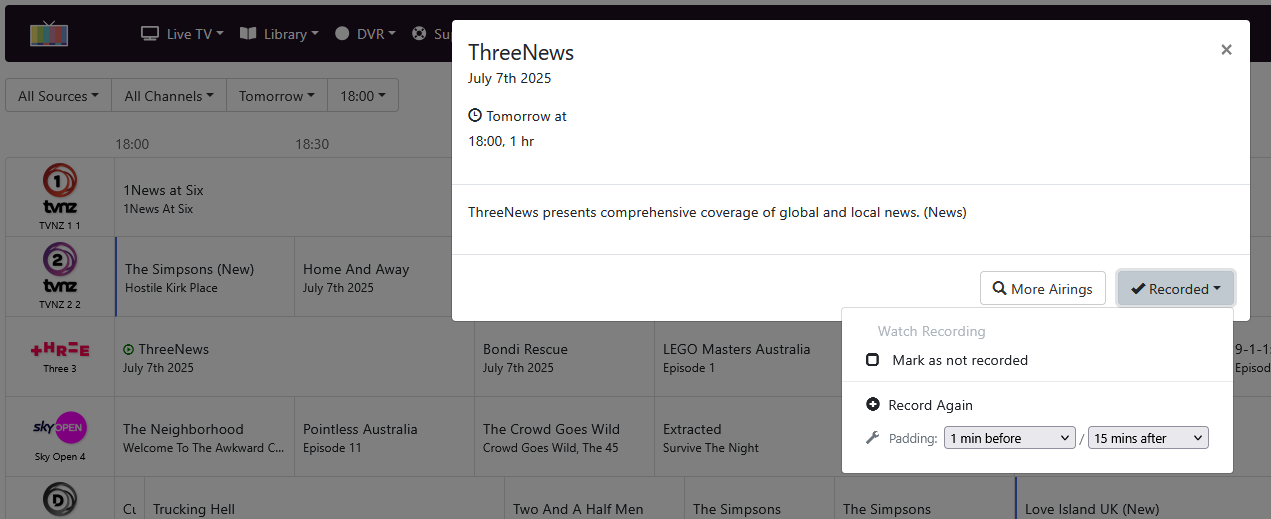Click the Record Again plus icon
Viewport: 1271px width, 519px height.
click(x=873, y=405)
